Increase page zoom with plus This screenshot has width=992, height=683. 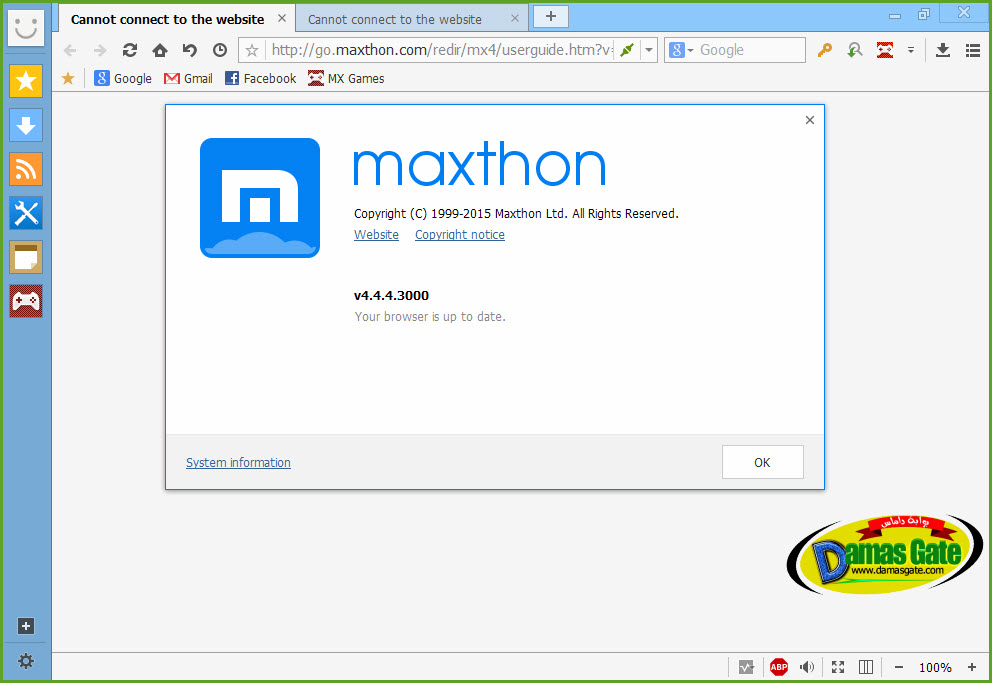click(x=972, y=667)
